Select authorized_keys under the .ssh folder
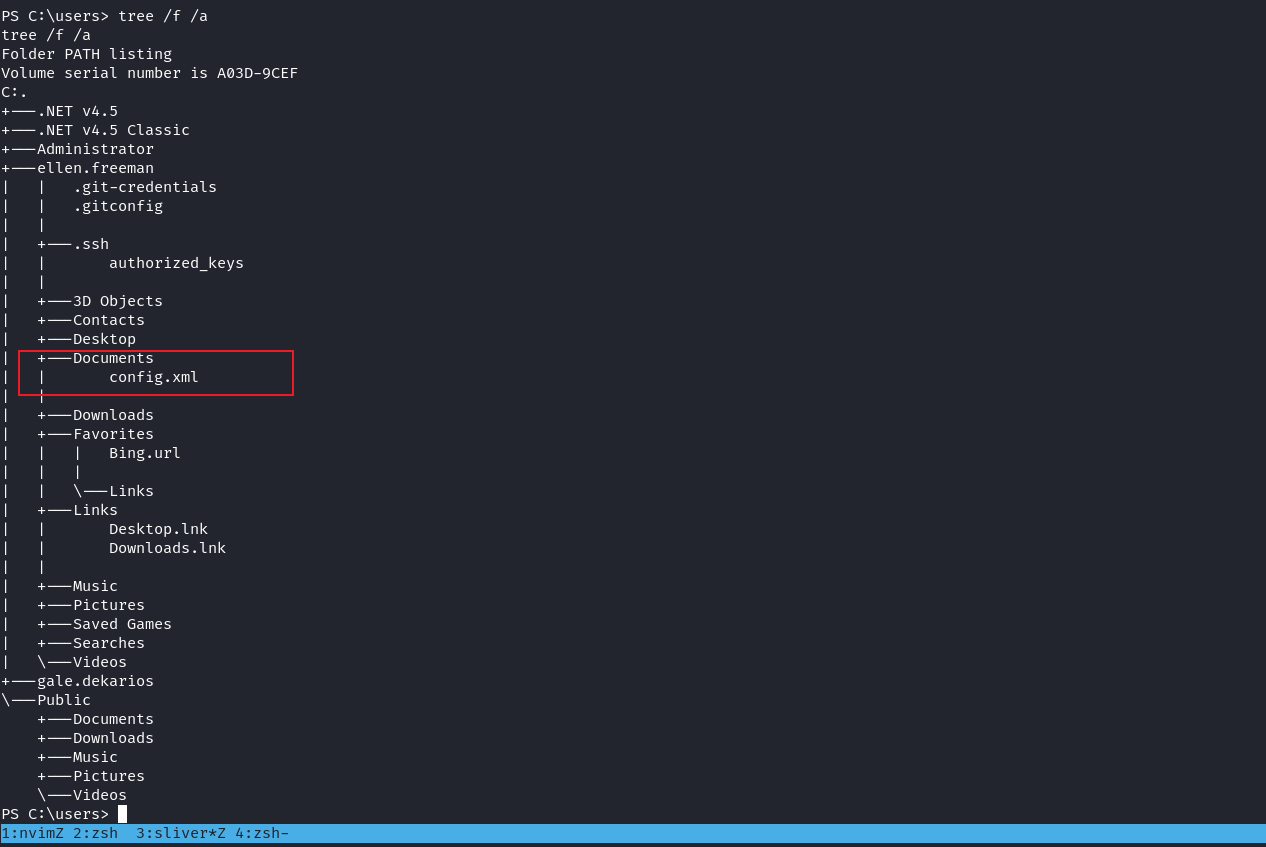Screen dimensions: 1266x847 click(175, 262)
